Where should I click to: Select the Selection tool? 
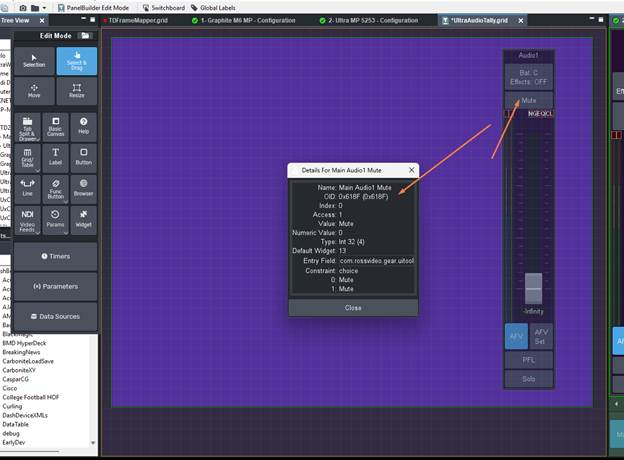[x=34, y=61]
